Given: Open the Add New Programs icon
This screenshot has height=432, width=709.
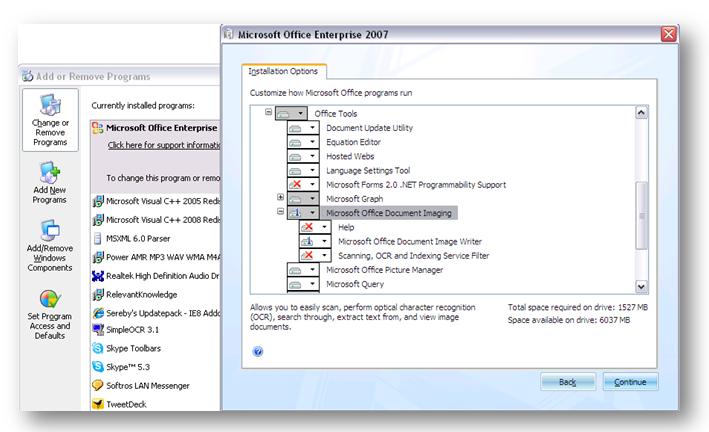Looking at the screenshot, I should click(50, 172).
